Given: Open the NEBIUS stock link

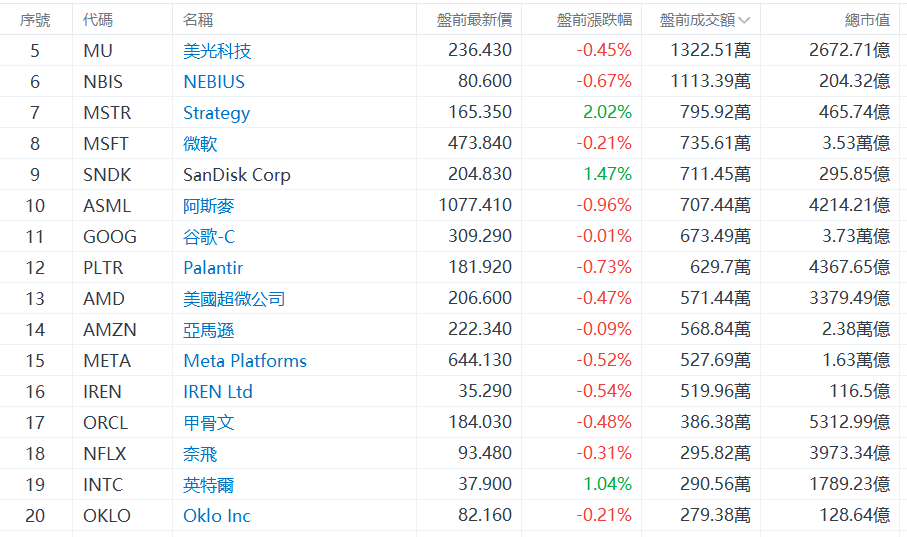Looking at the screenshot, I should (x=214, y=82).
